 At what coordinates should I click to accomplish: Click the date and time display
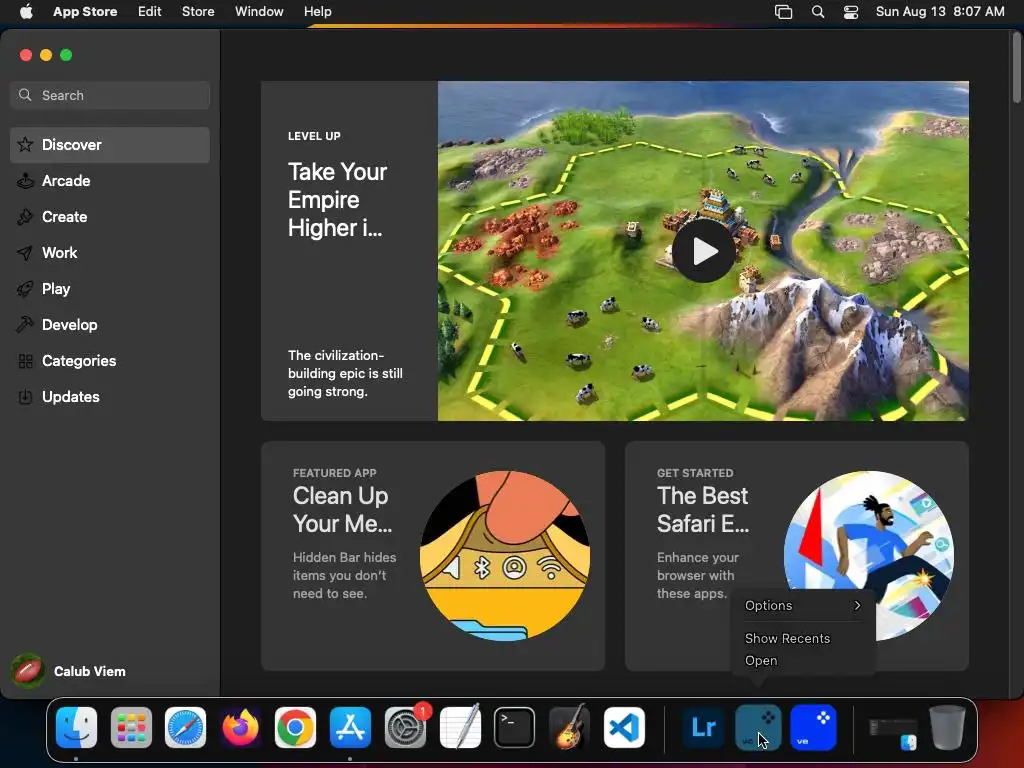[940, 11]
